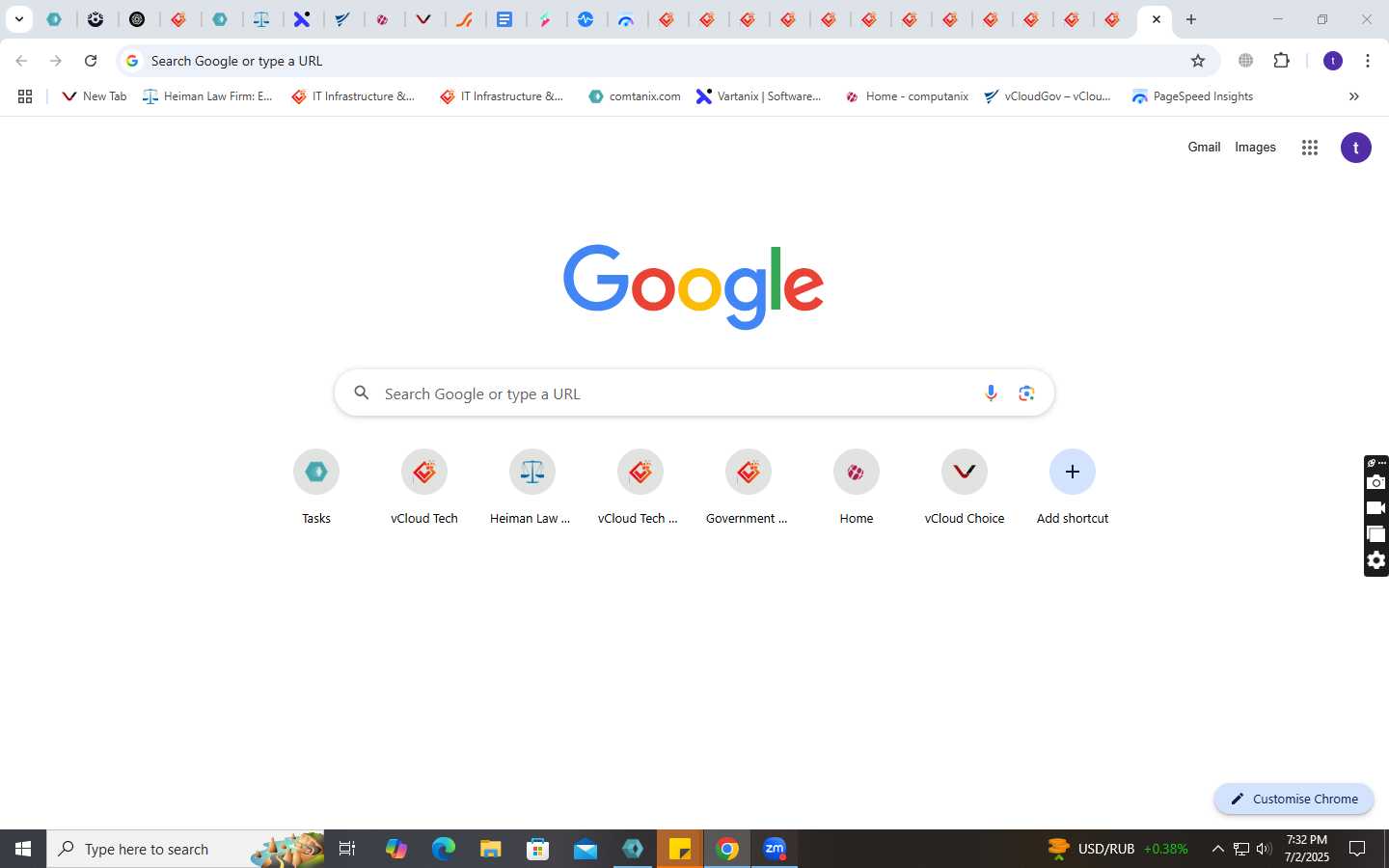The height and width of the screenshot is (868, 1389).
Task: Bookmark this page with the star
Action: pos(1198,61)
